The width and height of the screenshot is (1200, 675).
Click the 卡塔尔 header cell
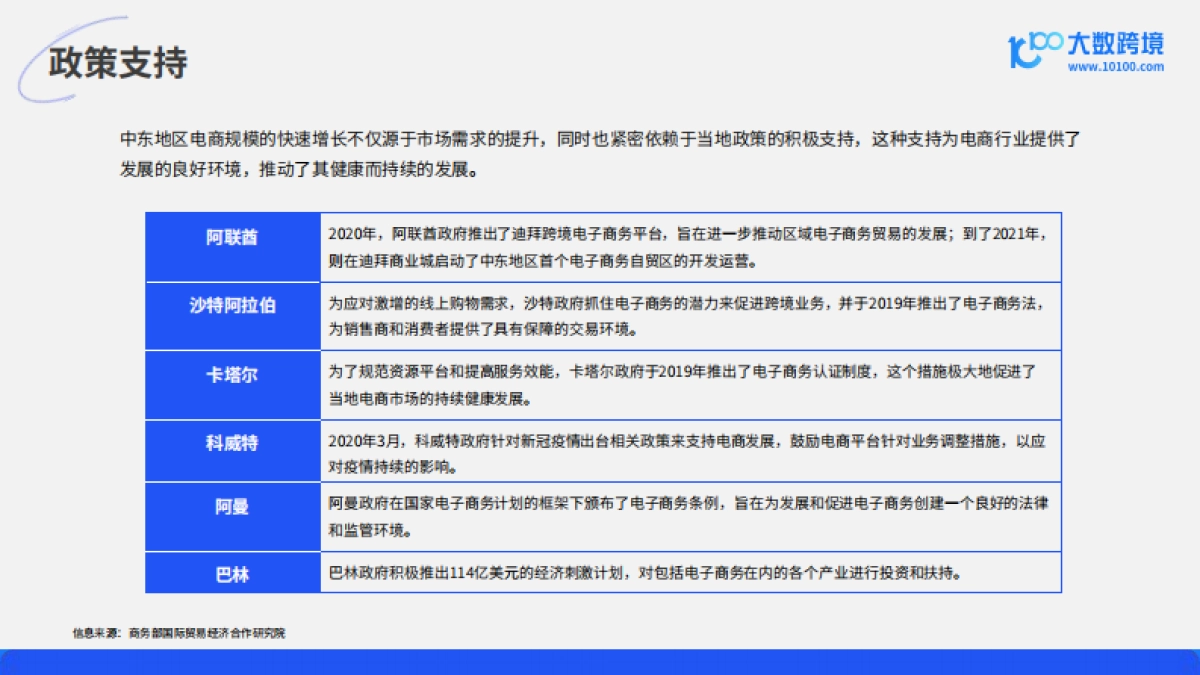tap(232, 375)
